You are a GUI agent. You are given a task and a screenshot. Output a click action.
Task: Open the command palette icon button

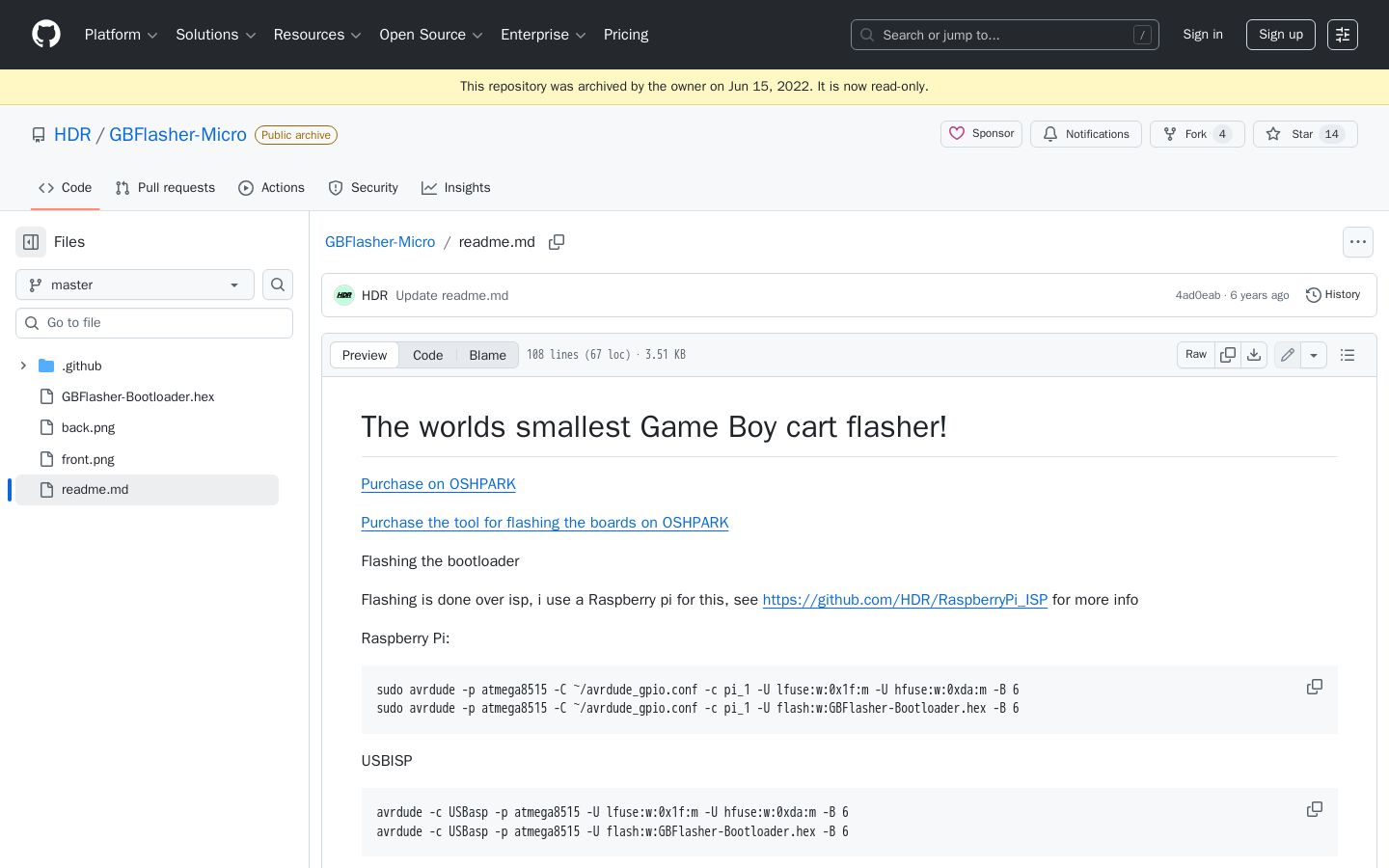click(1342, 35)
